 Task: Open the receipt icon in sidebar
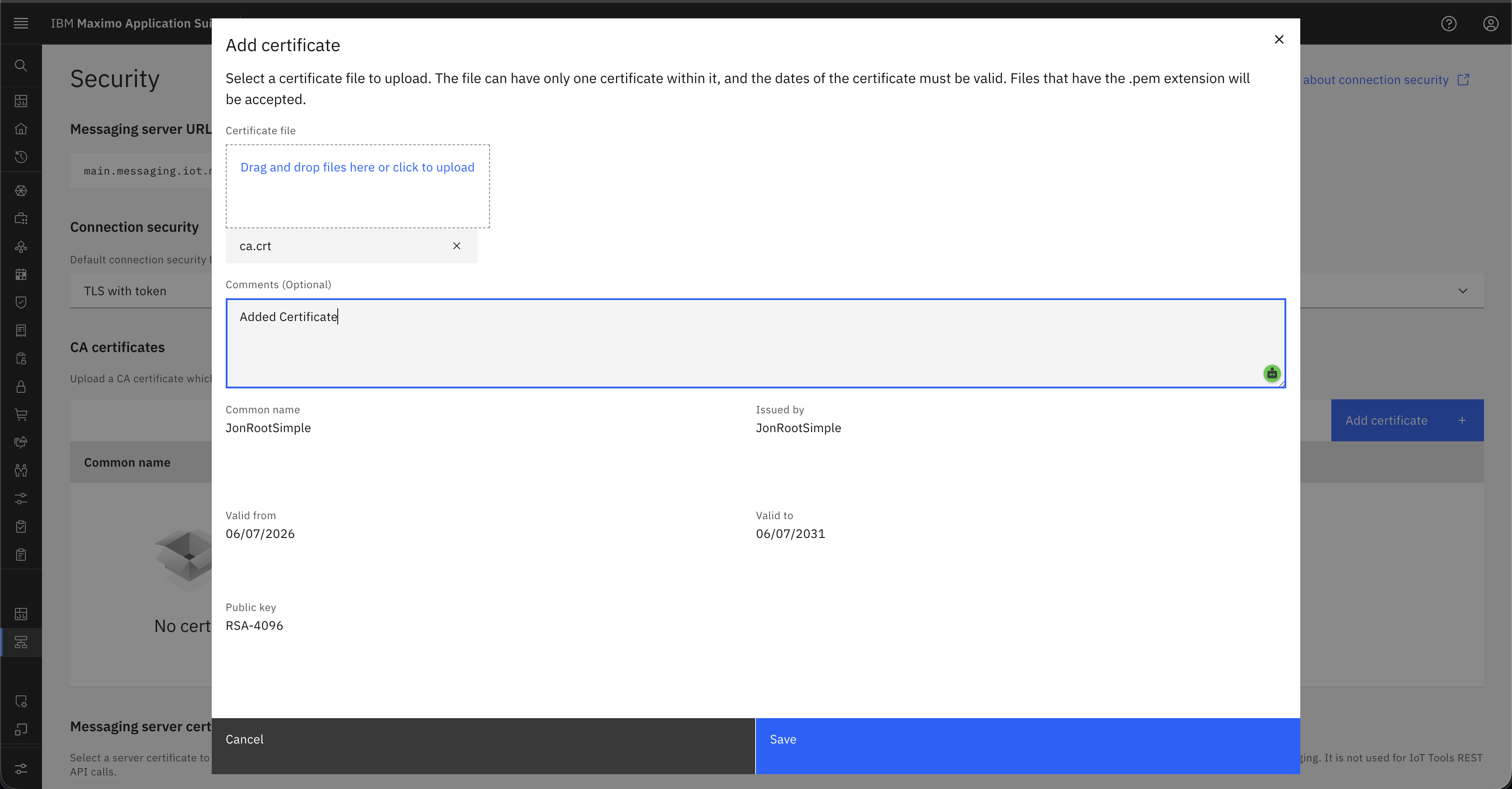pos(21,331)
